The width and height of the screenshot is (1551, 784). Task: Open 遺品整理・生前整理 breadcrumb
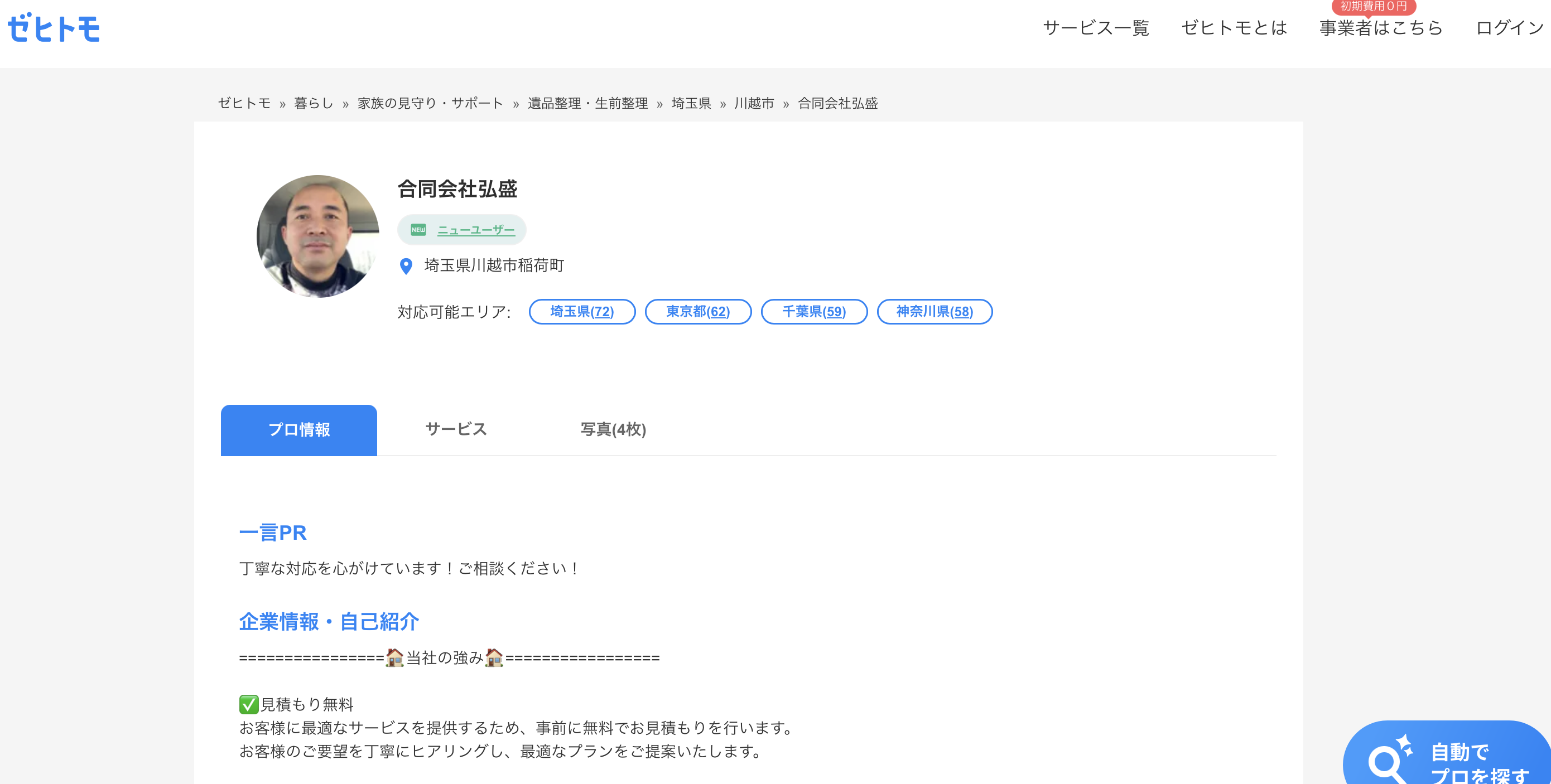pyautogui.click(x=587, y=104)
